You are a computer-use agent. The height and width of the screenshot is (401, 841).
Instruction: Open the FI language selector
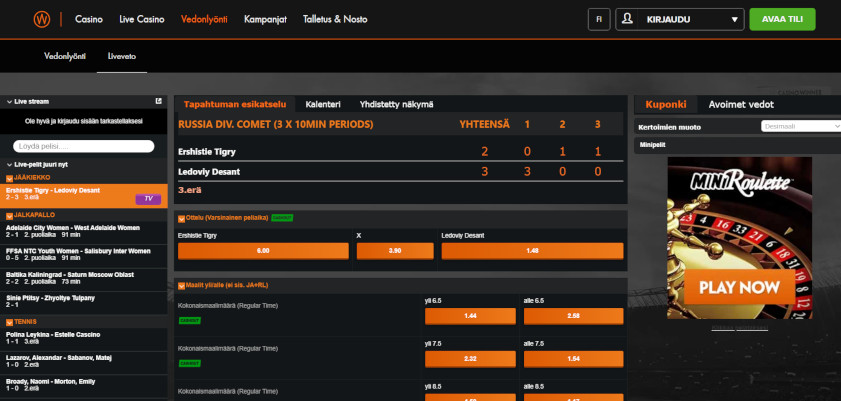click(599, 19)
